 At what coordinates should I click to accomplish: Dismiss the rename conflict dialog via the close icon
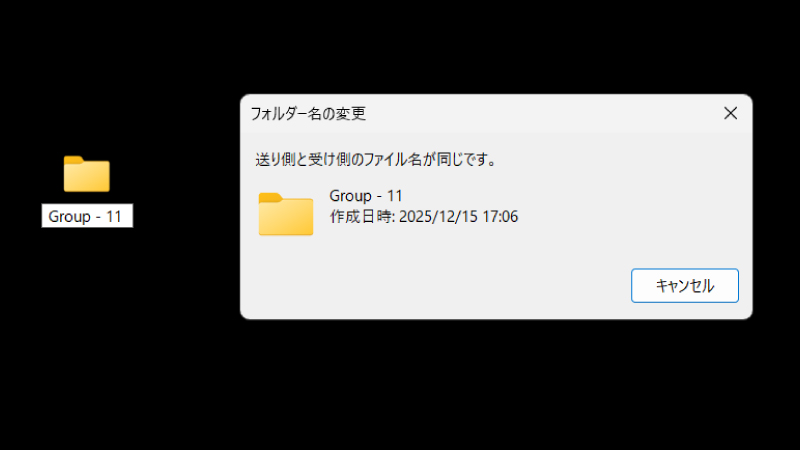pyautogui.click(x=731, y=113)
